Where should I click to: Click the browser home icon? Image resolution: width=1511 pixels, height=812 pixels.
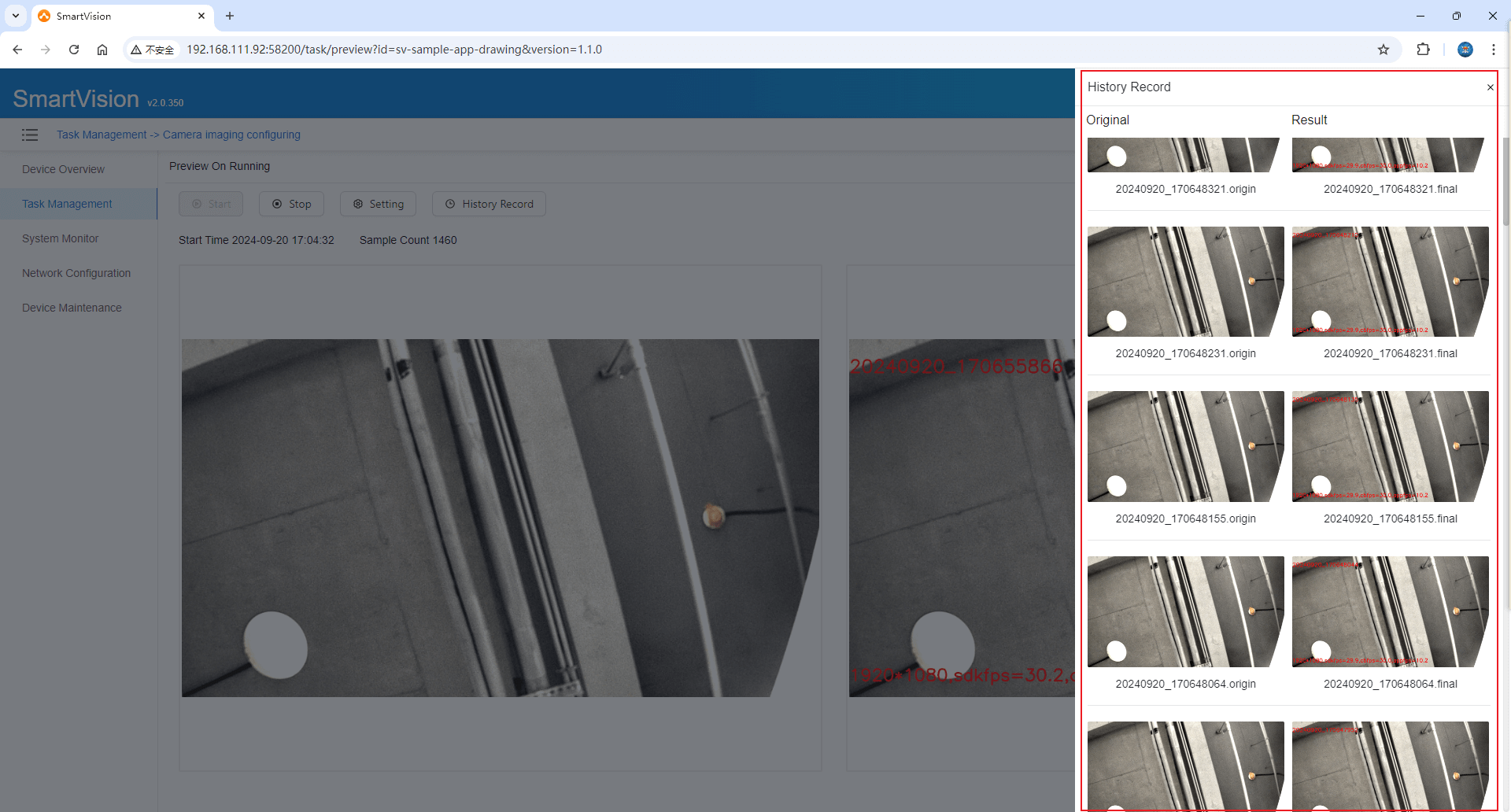tap(102, 50)
